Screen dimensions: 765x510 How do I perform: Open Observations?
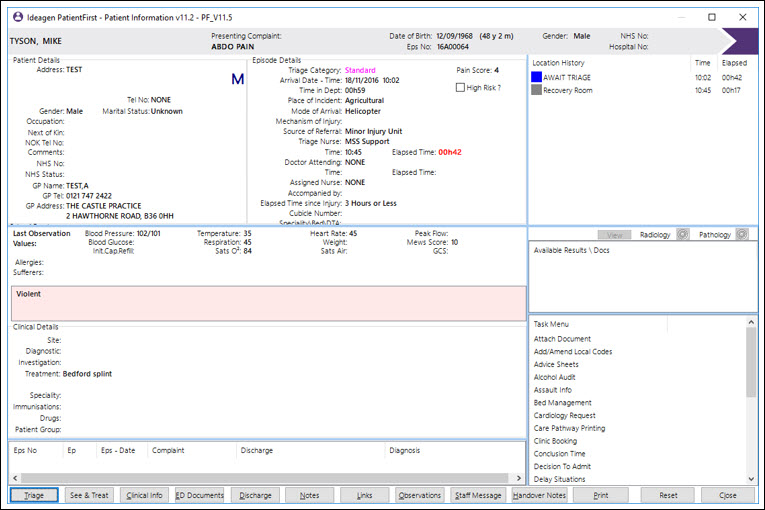point(420,495)
